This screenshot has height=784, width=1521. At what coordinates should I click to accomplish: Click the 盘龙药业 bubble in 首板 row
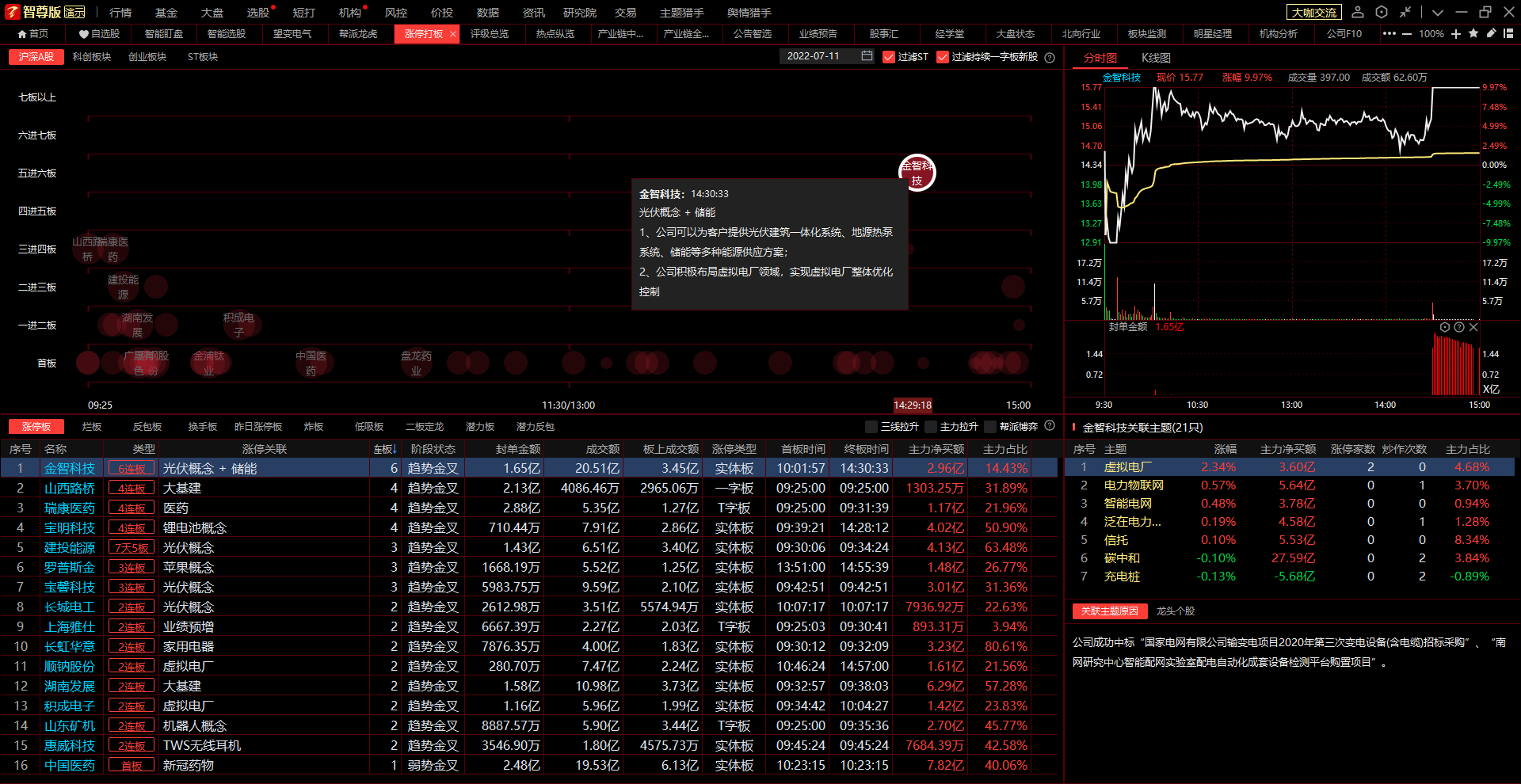click(416, 363)
